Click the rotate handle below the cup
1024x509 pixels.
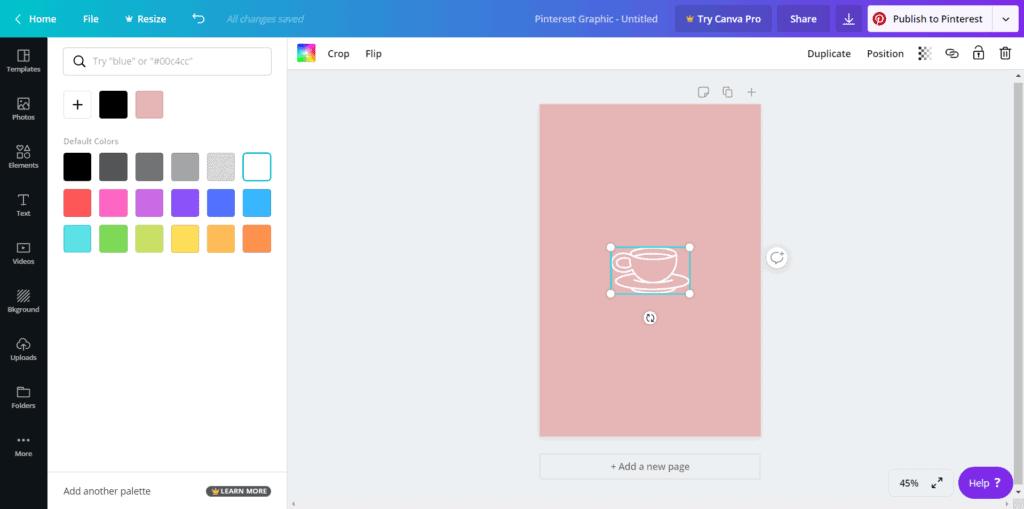650,318
